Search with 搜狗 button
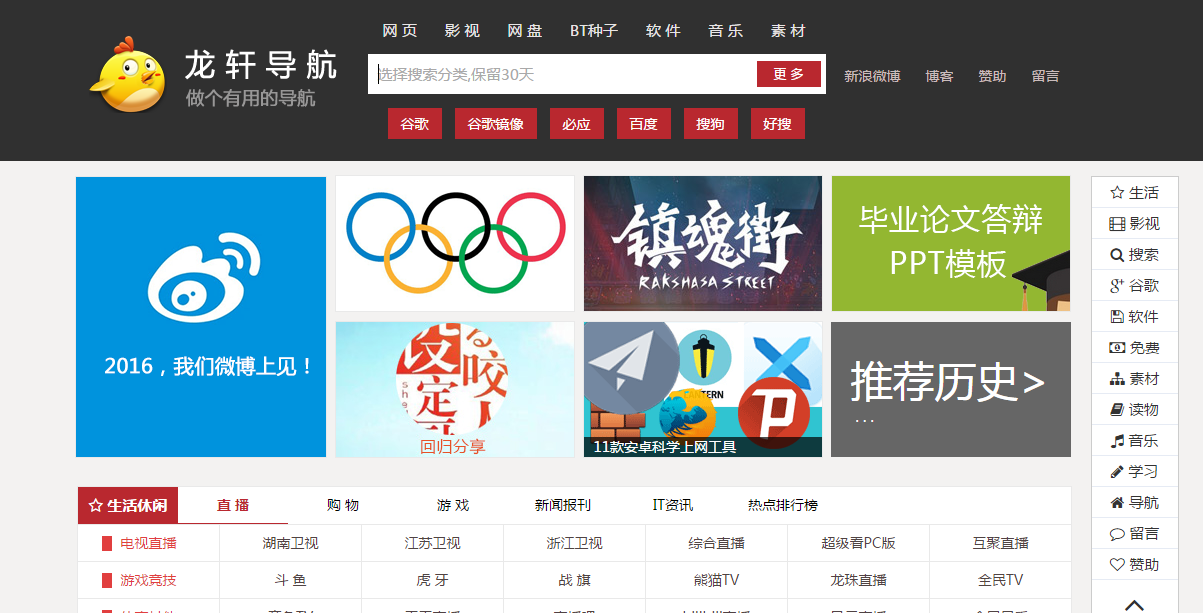This screenshot has height=613, width=1203. (710, 124)
